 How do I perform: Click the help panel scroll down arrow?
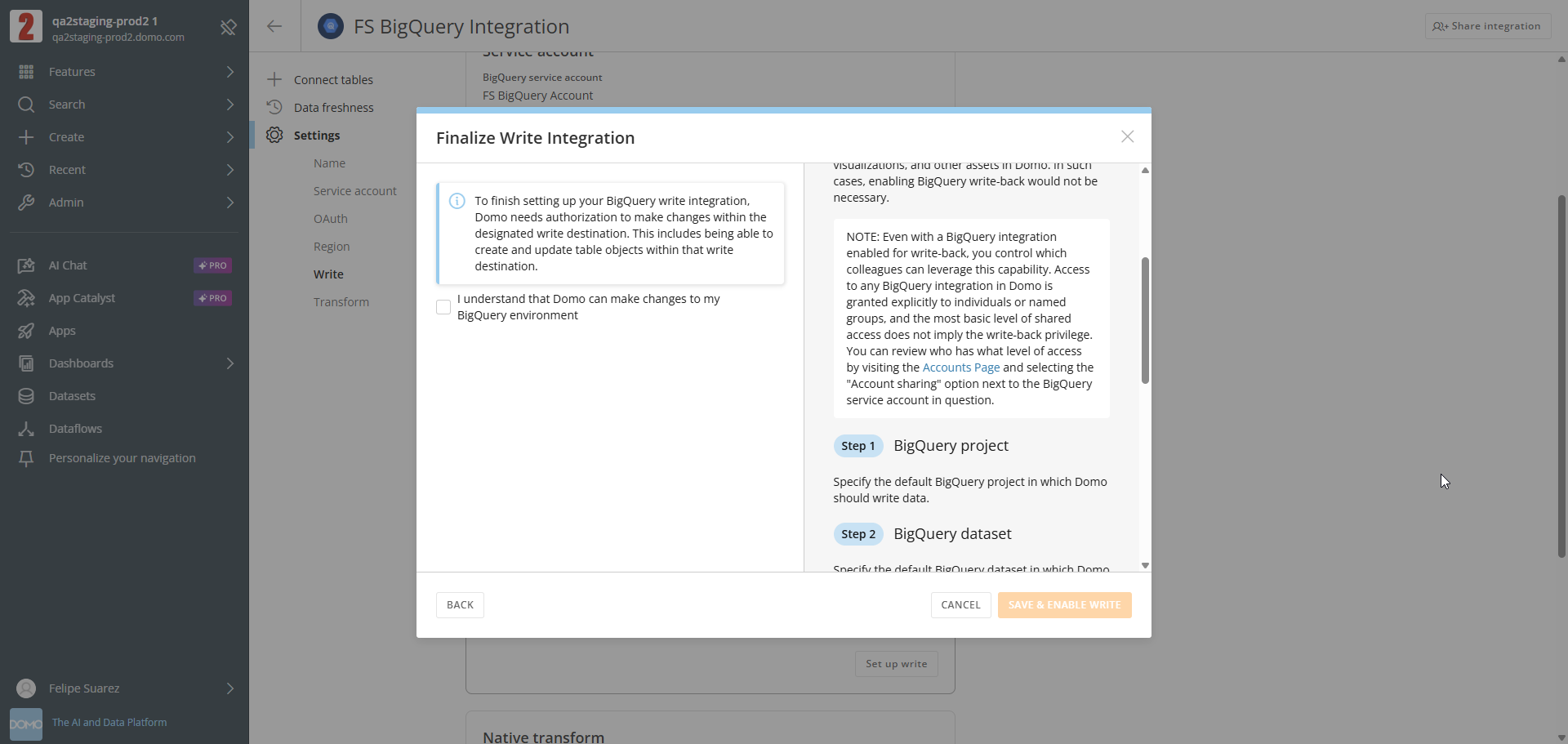coord(1145,565)
